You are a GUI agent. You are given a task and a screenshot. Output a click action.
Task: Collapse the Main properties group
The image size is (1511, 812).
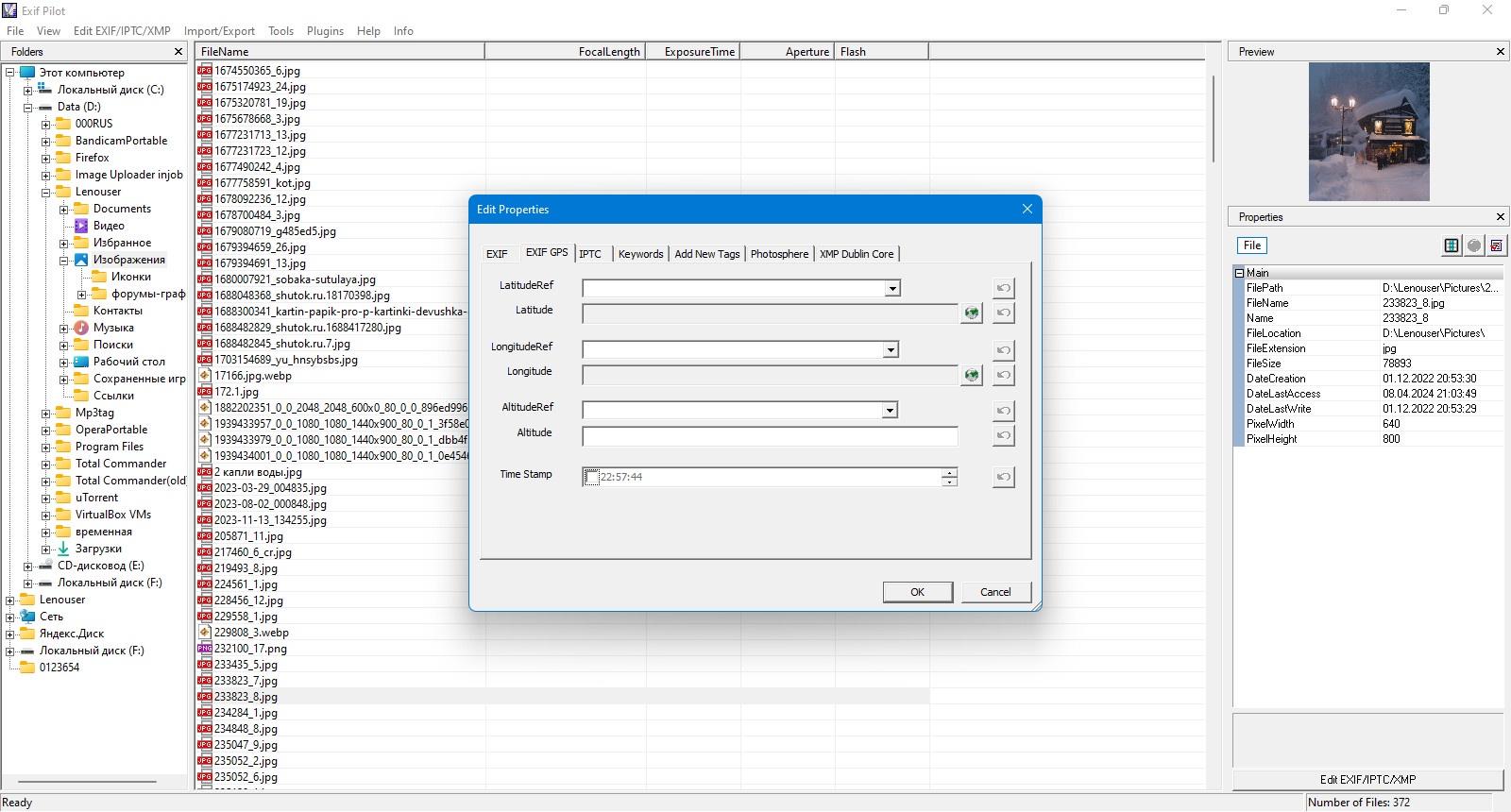[1240, 273]
